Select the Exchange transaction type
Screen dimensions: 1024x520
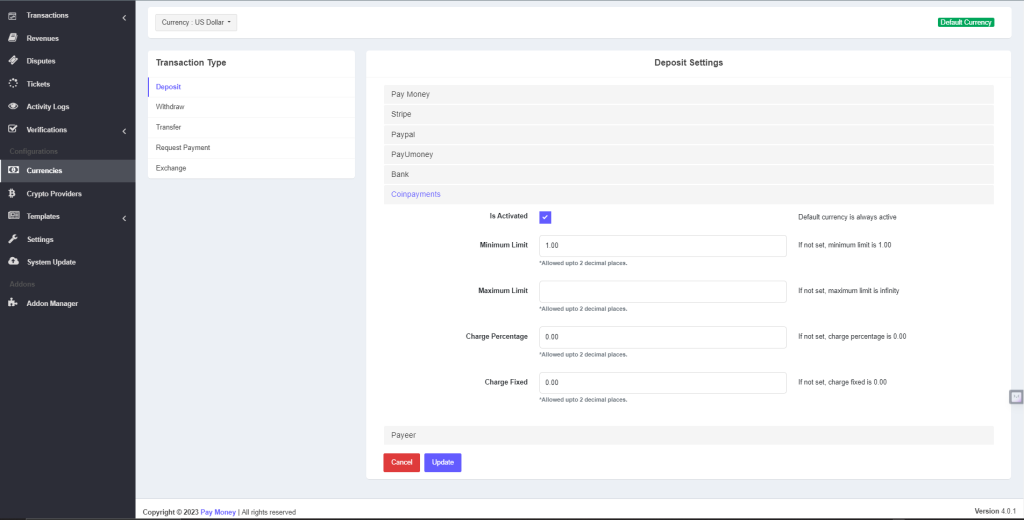pos(171,168)
